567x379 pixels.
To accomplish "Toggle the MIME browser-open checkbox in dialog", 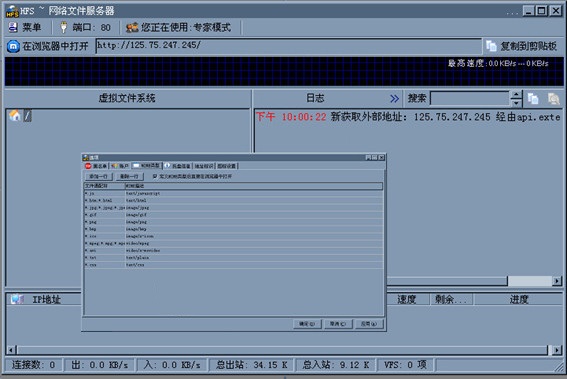I will point(155,176).
